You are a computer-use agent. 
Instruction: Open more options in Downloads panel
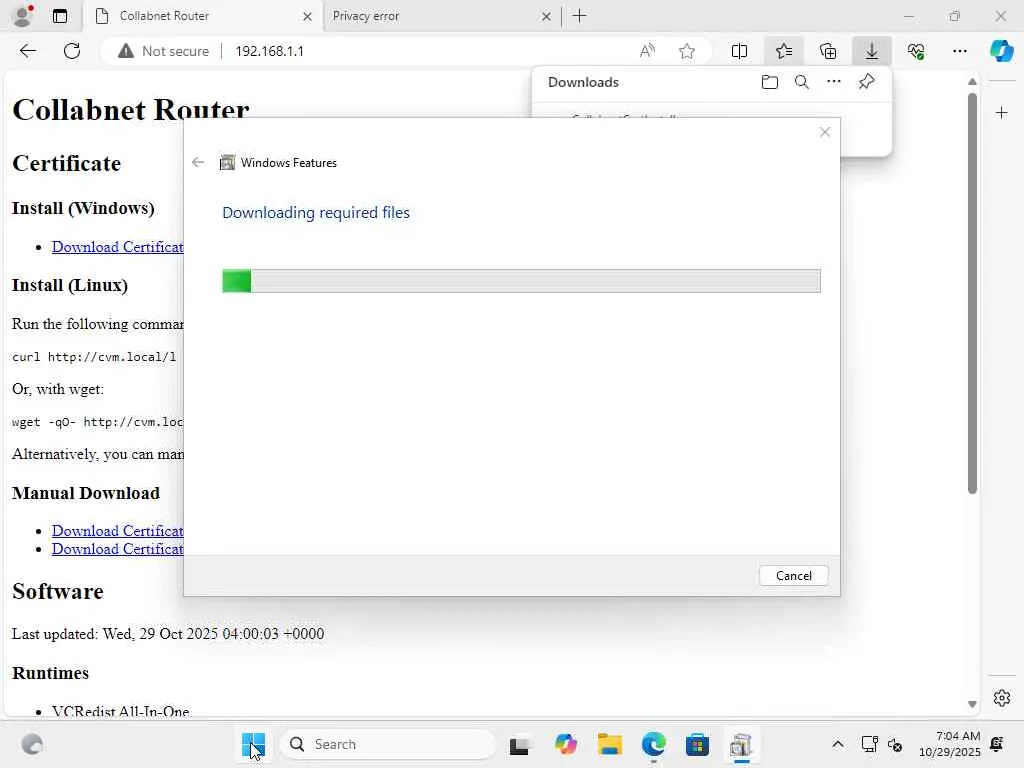pyautogui.click(x=834, y=82)
